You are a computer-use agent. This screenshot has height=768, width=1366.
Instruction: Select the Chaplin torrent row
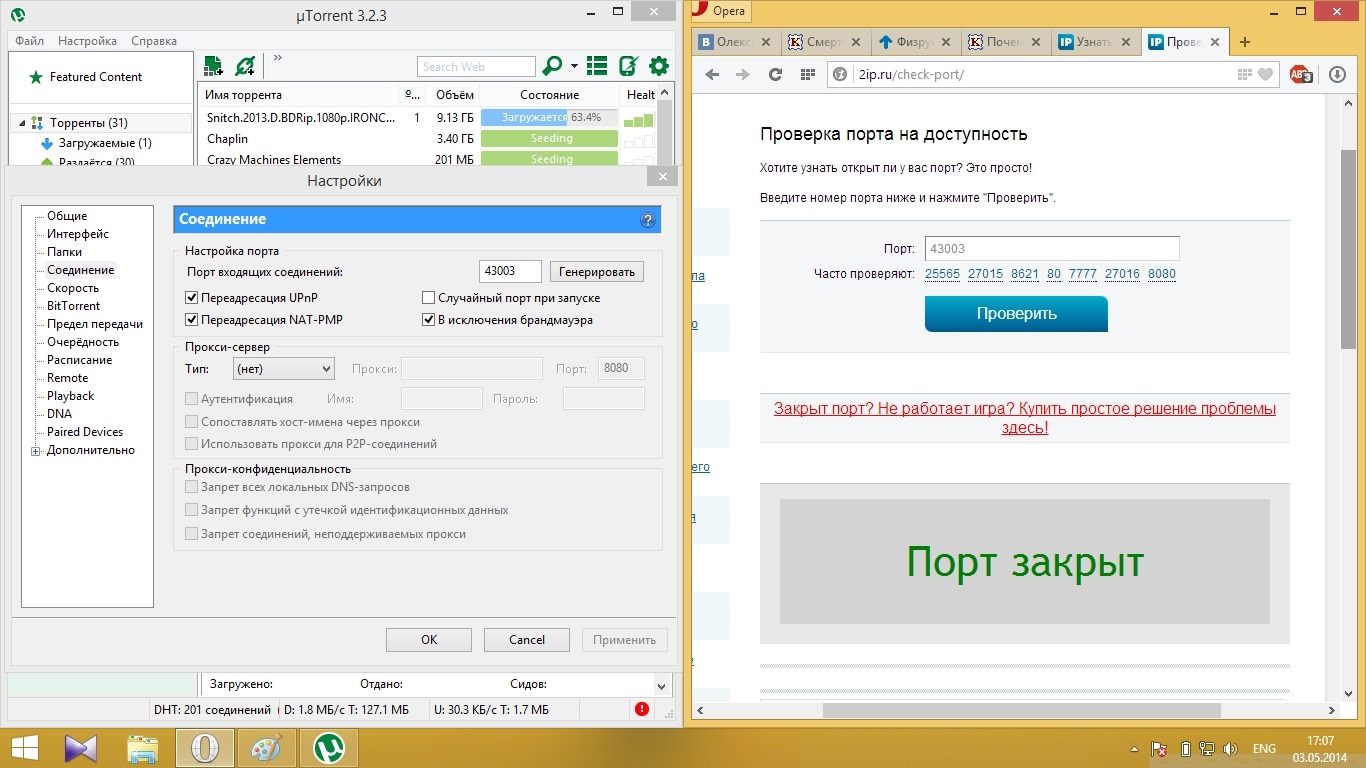click(428, 139)
